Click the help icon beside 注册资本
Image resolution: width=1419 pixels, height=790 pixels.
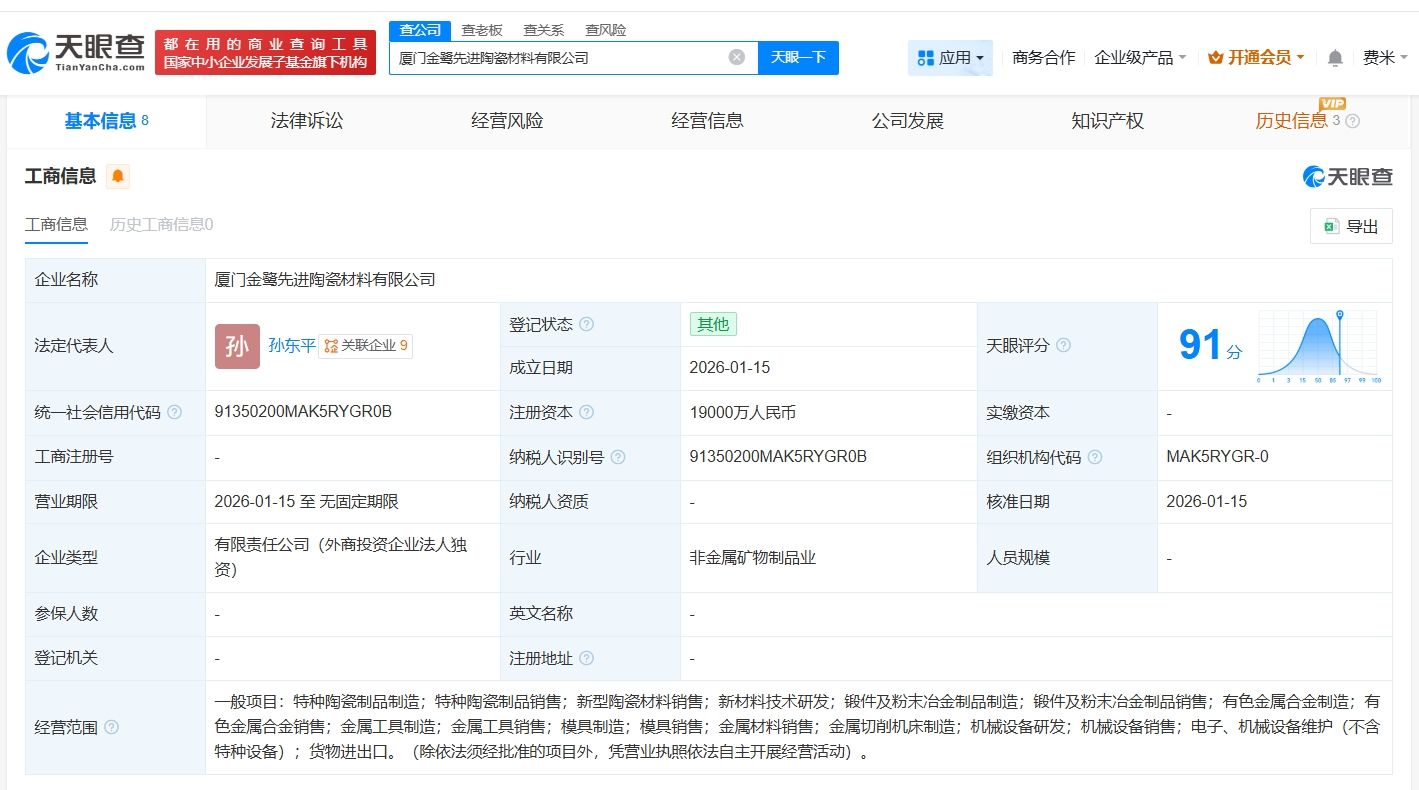587,413
